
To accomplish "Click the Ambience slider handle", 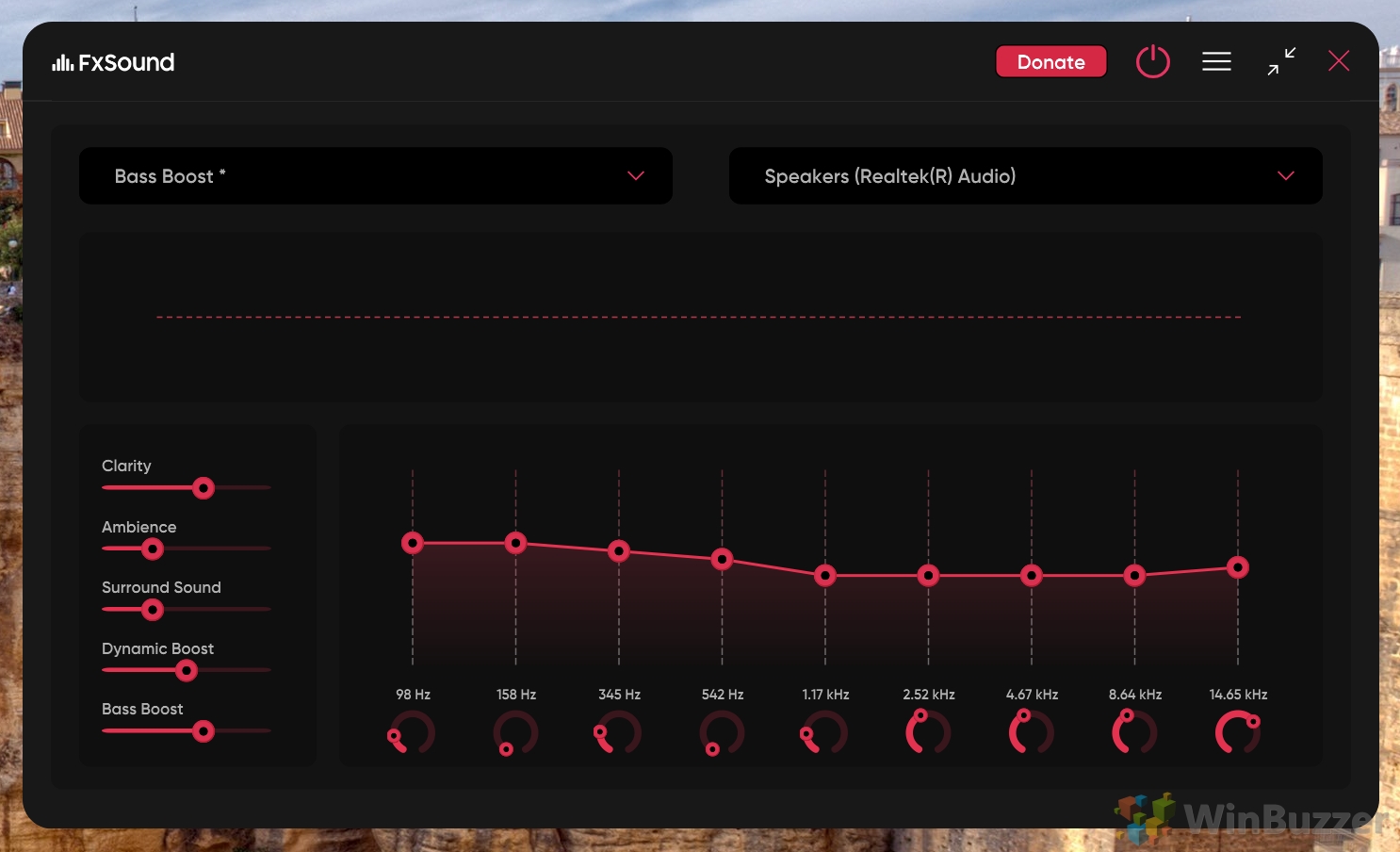I will 153,549.
